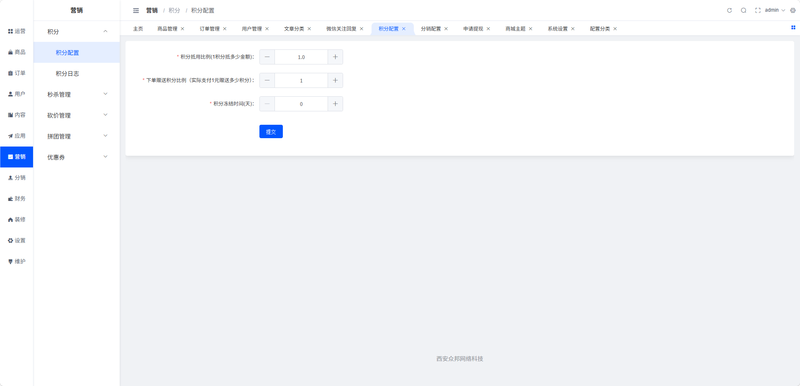Open the 商品 section in the sidebar
This screenshot has width=800, height=386.
[16, 53]
